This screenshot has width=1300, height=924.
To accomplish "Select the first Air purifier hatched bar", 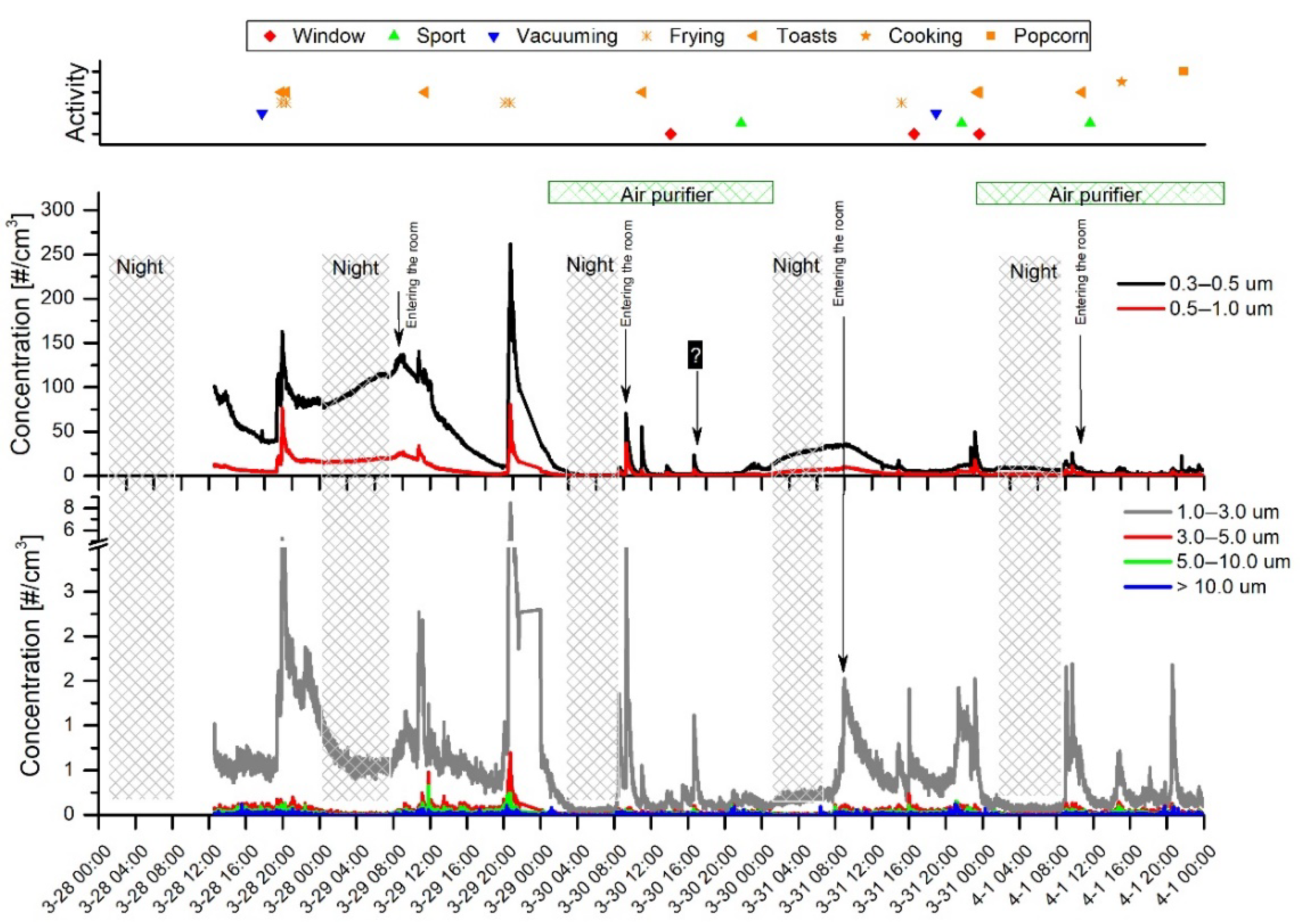I will click(x=660, y=193).
